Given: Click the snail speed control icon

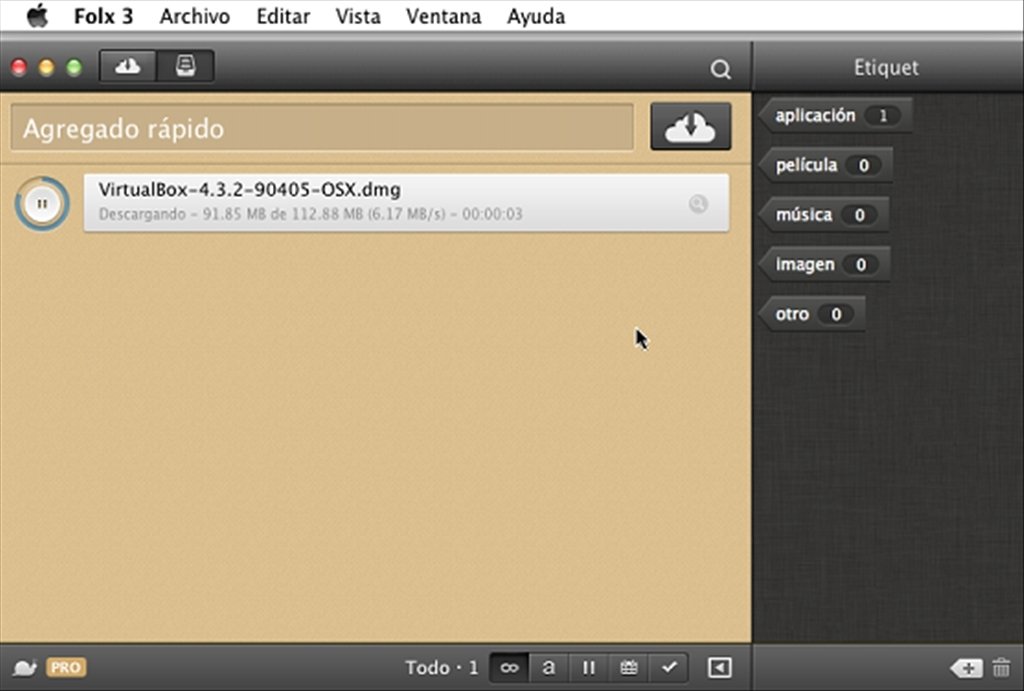Looking at the screenshot, I should 25,667.
